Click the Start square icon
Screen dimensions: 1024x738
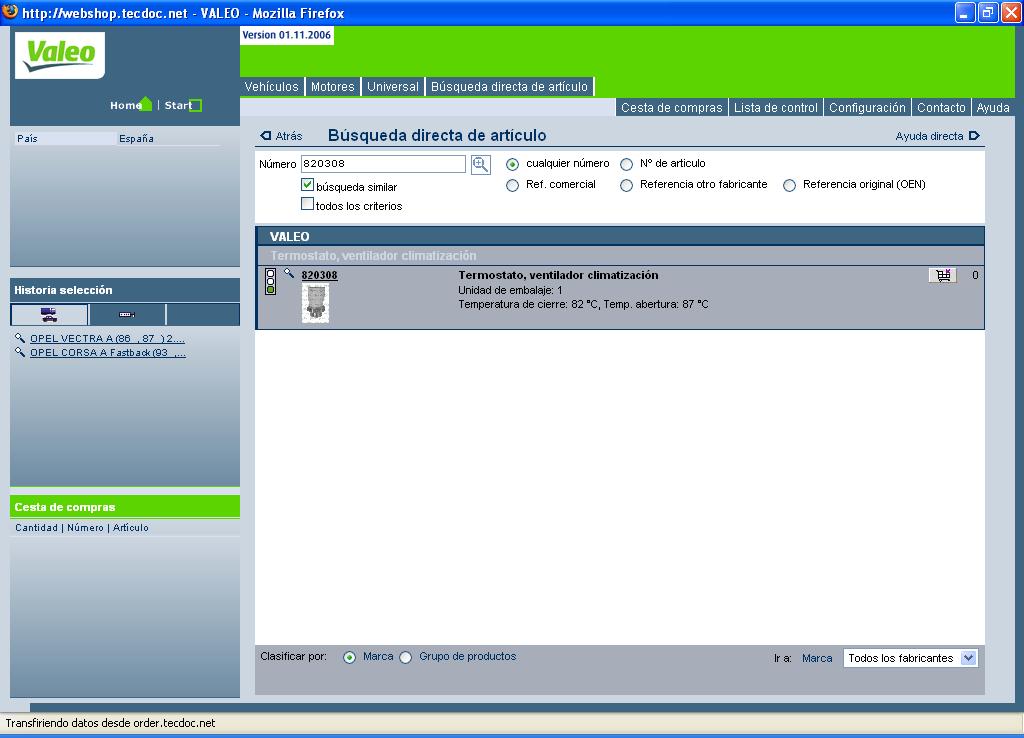click(x=196, y=105)
